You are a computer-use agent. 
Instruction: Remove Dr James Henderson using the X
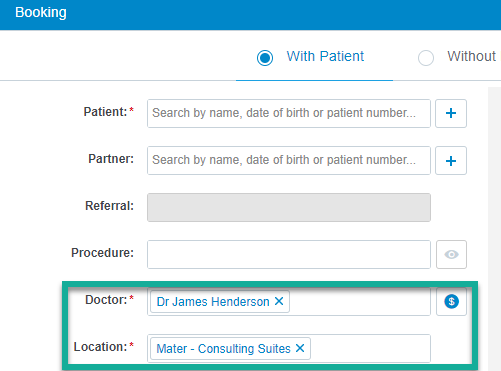point(279,301)
